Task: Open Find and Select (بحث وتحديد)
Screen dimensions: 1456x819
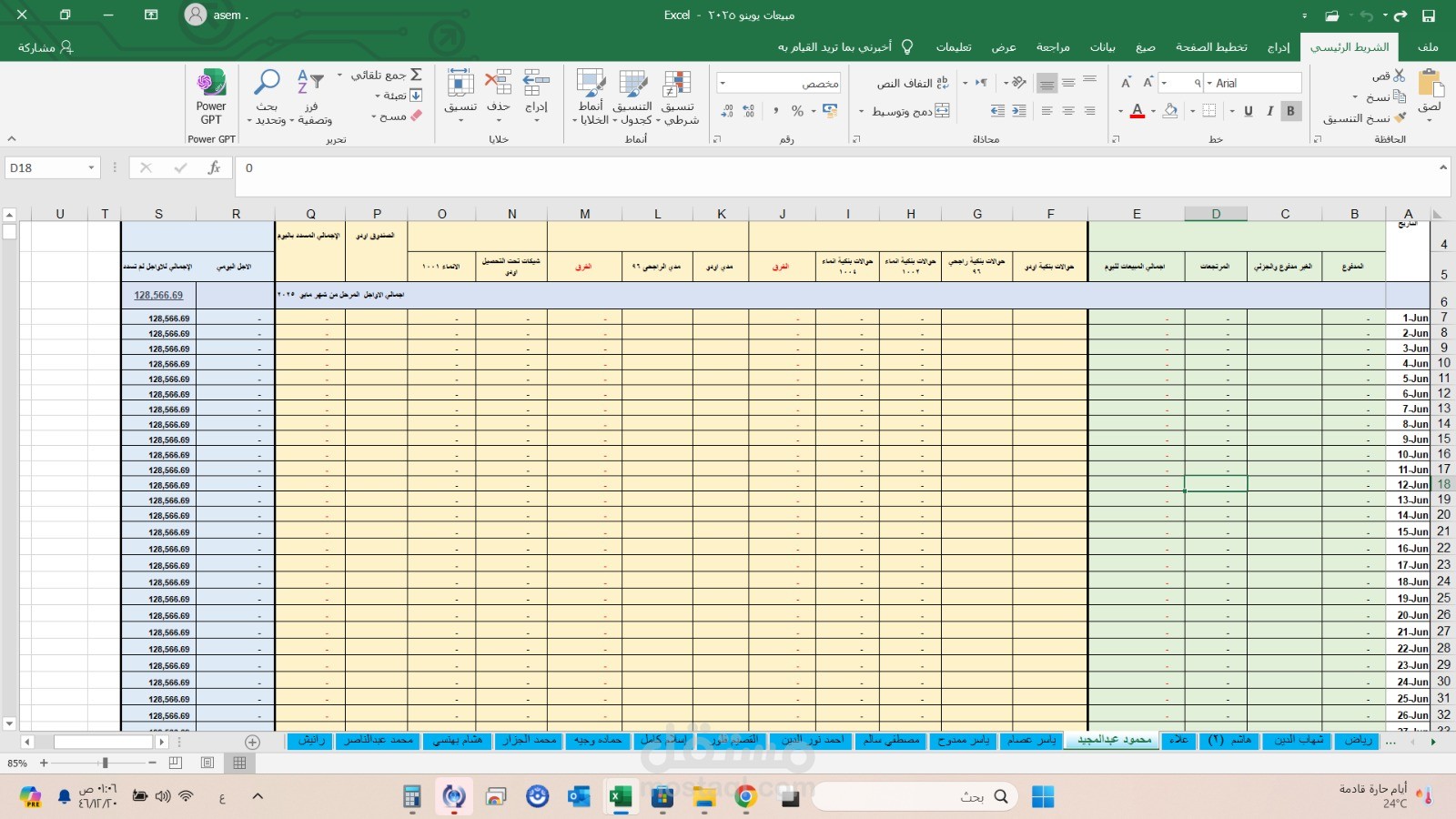Action: pos(267,97)
